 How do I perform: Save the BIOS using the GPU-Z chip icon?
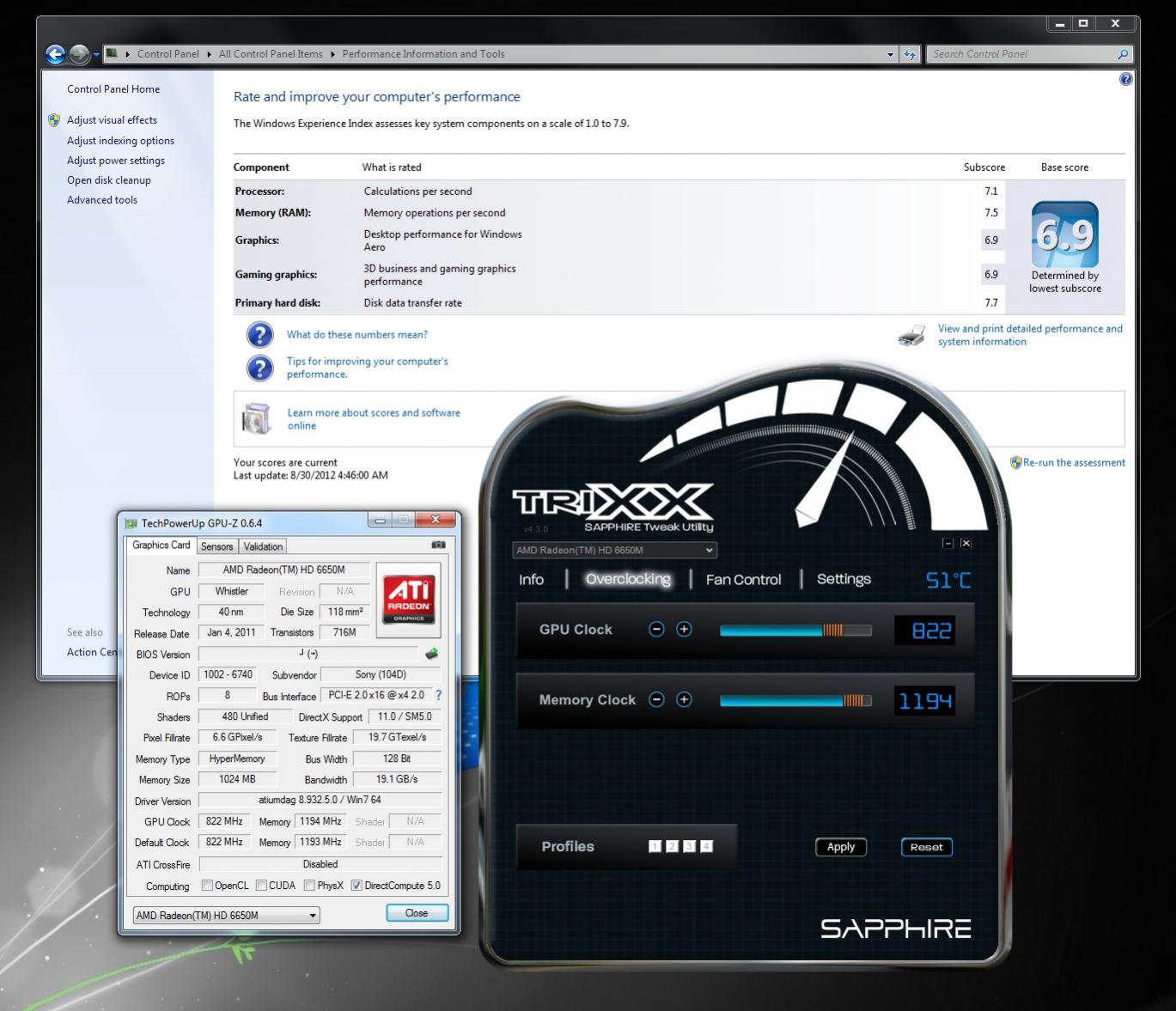coord(431,654)
